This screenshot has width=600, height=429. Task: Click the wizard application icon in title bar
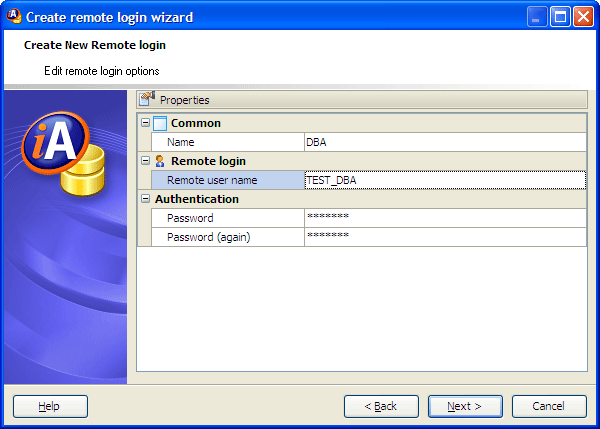pyautogui.click(x=13, y=16)
